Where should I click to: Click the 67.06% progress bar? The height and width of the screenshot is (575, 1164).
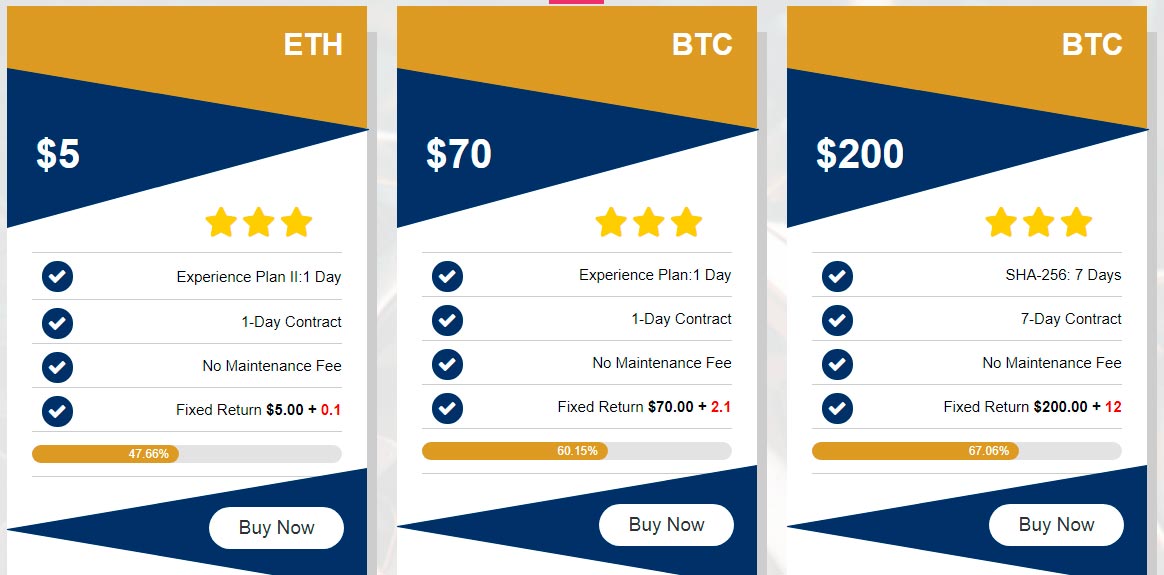pyautogui.click(x=967, y=451)
